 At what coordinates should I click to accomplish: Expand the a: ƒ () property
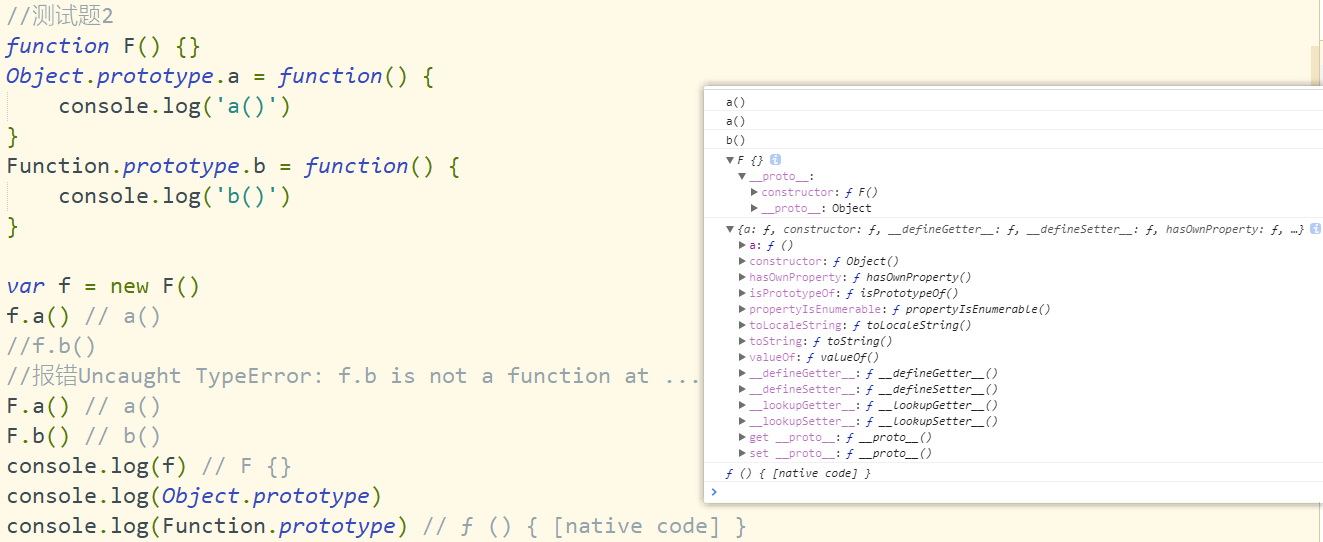point(742,245)
